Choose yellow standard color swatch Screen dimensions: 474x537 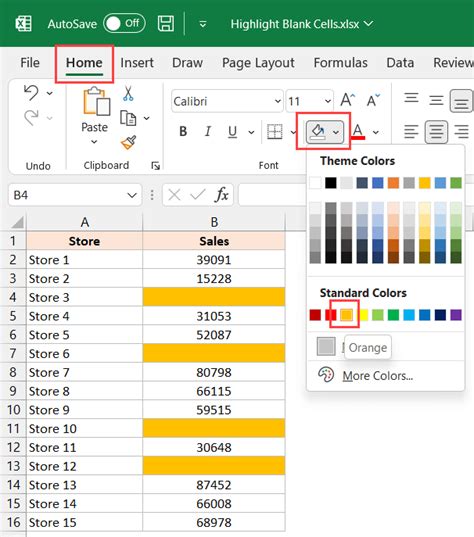tap(363, 315)
